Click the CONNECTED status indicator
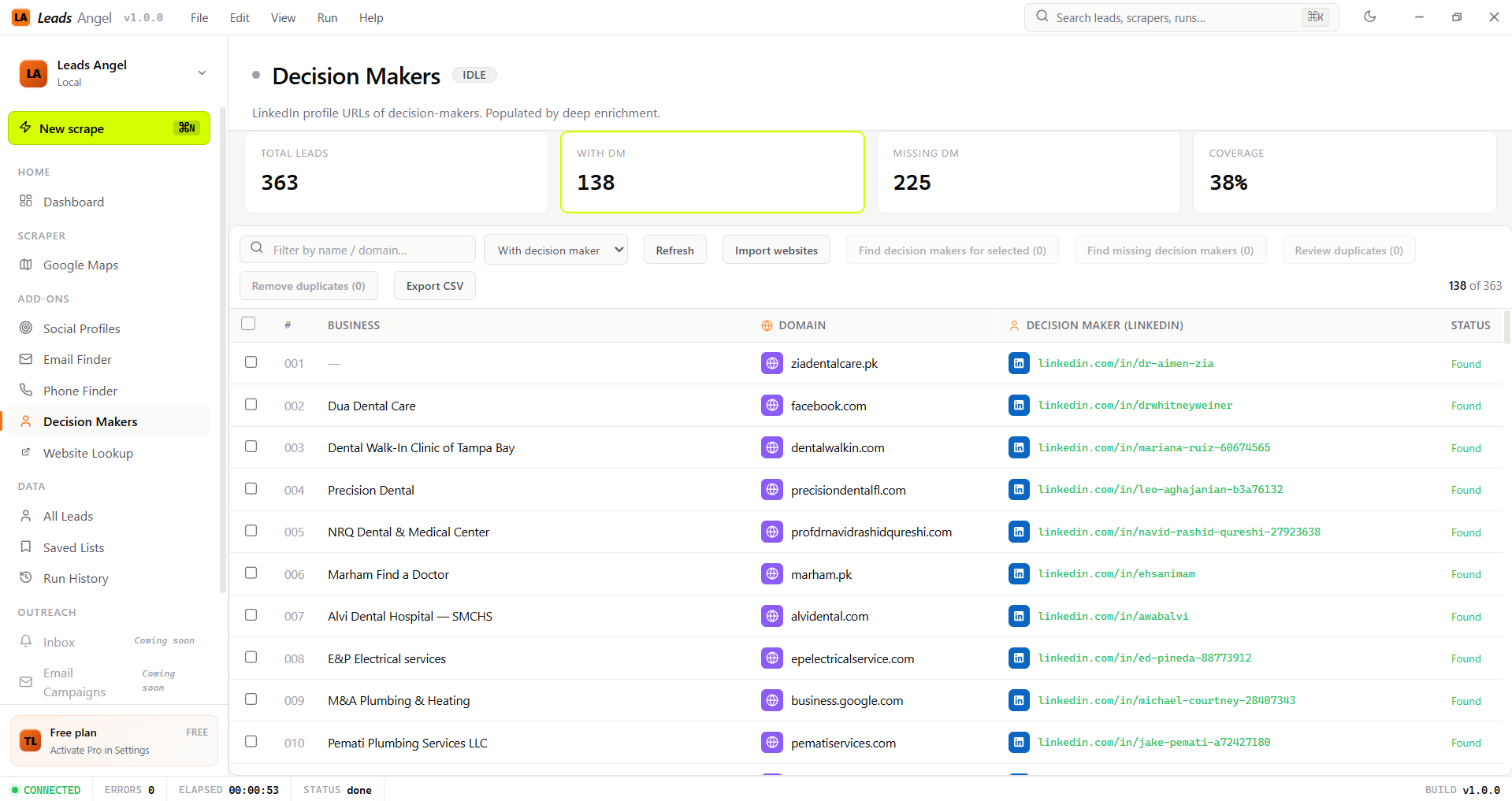Image resolution: width=1512 pixels, height=801 pixels. tap(46, 789)
